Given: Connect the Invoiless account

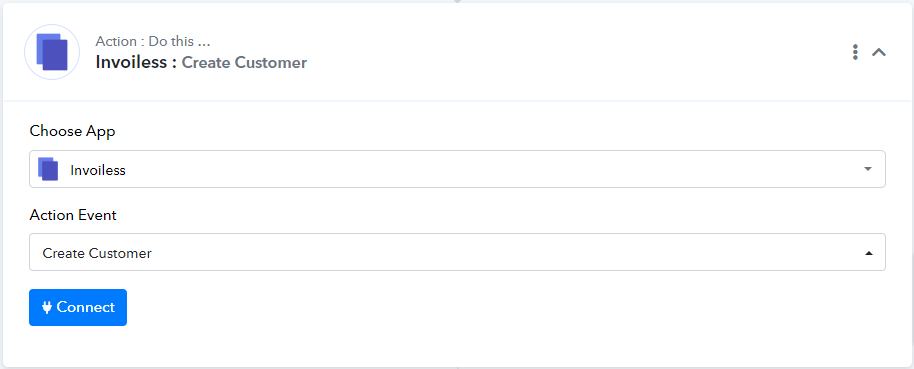Looking at the screenshot, I should point(78,307).
